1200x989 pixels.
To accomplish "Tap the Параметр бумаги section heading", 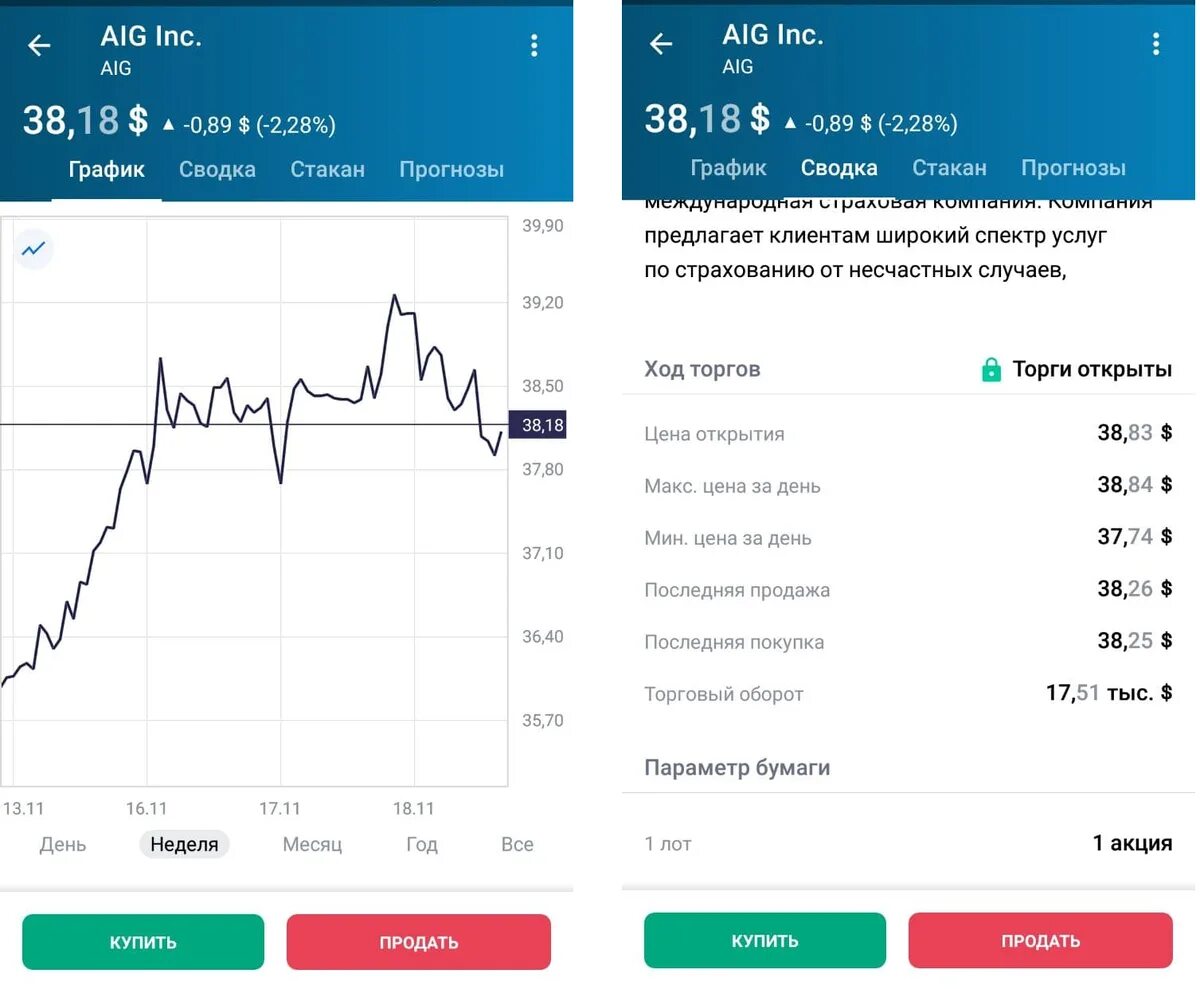I will coord(737,768).
